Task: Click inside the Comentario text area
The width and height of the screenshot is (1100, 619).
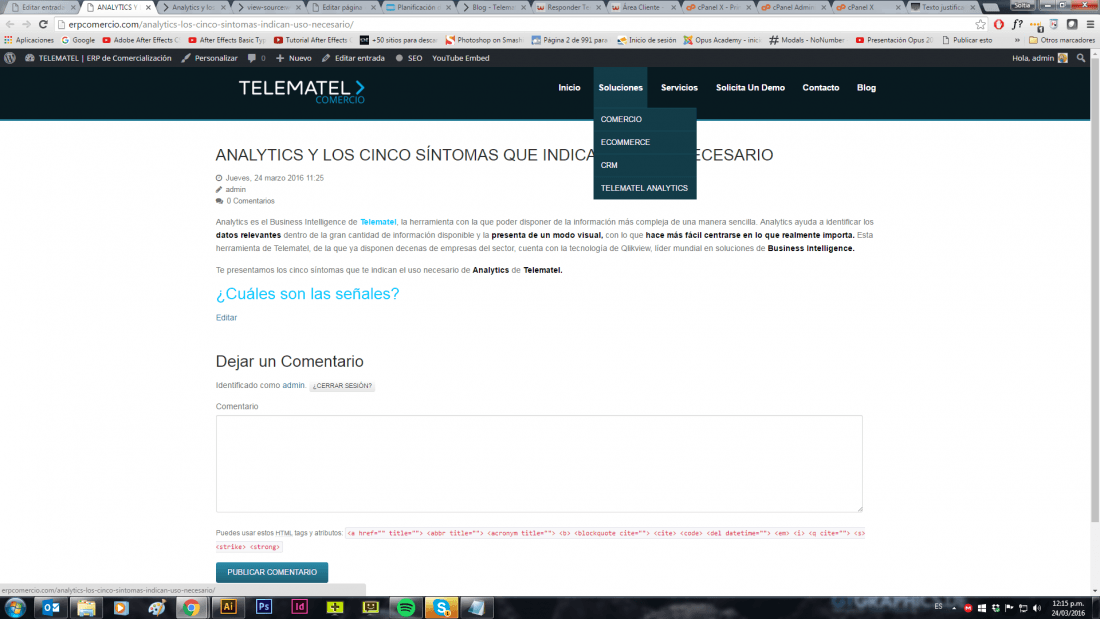Action: pos(539,464)
